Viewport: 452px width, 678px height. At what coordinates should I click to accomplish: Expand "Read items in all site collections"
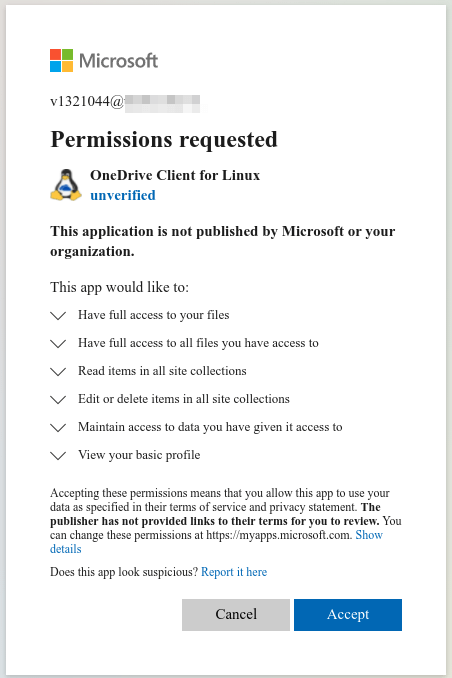[58, 372]
